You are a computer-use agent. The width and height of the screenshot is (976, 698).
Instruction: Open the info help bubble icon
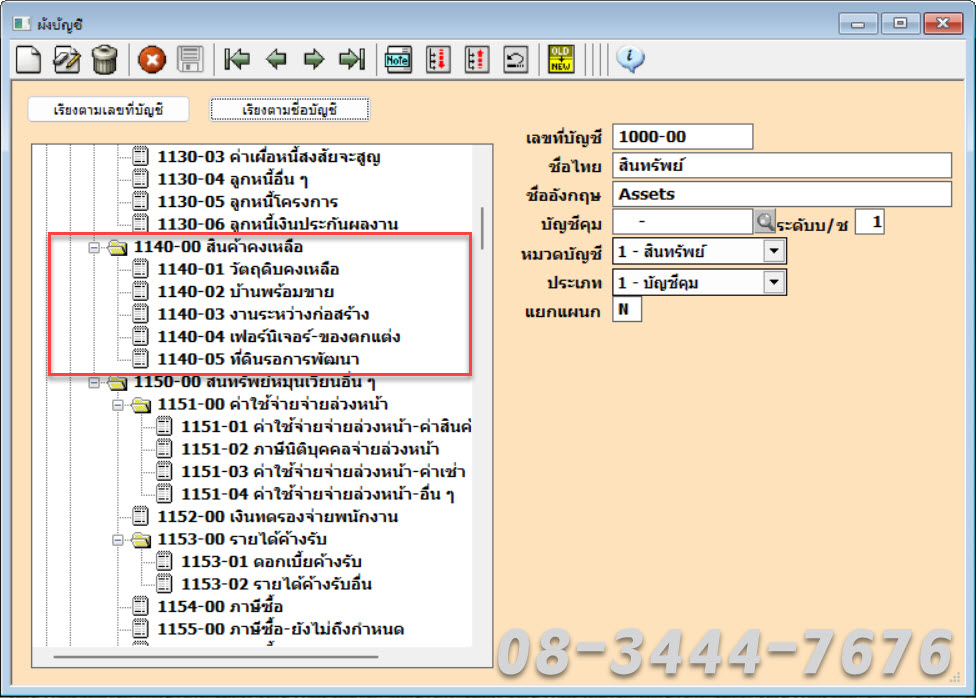point(630,60)
